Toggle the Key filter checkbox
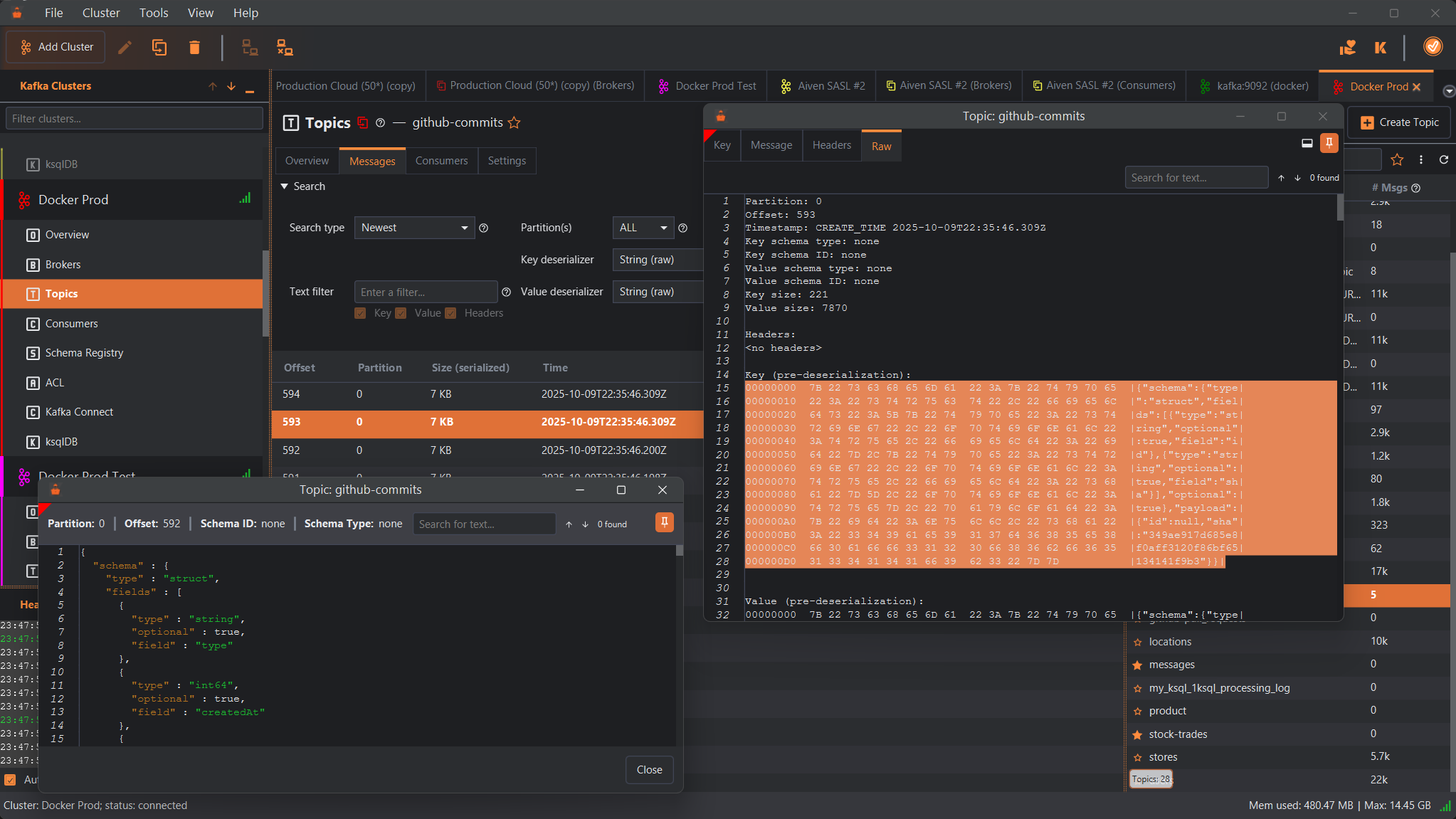The height and width of the screenshot is (819, 1456). [360, 314]
